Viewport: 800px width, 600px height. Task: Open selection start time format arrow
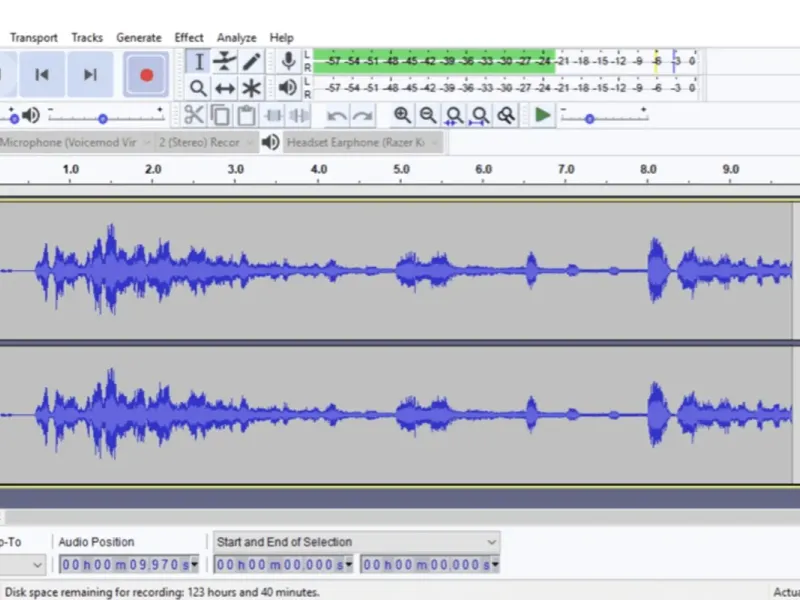coord(349,565)
